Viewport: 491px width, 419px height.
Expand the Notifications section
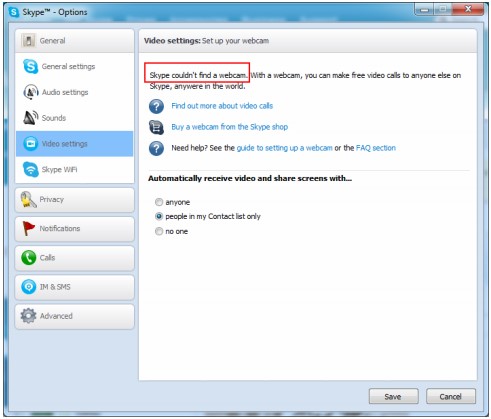pyautogui.click(x=75, y=229)
